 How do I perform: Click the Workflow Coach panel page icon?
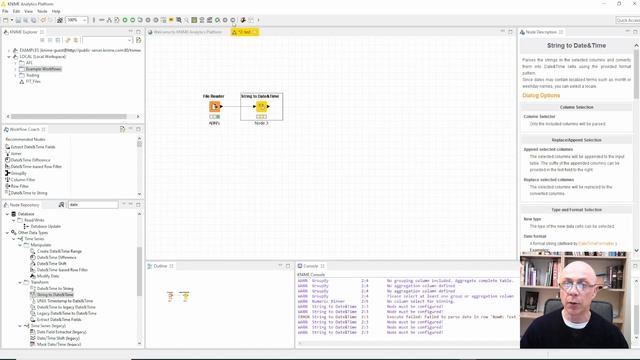(x=122, y=129)
